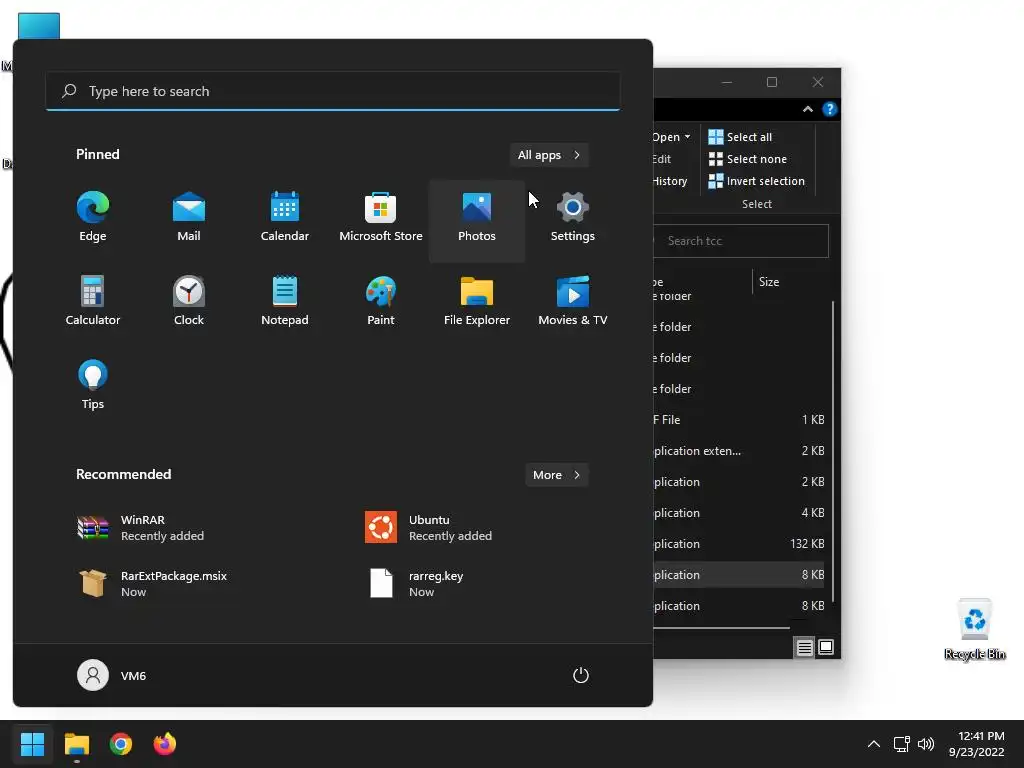Viewport: 1024px width, 768px height.
Task: Show hidden system tray icons
Action: tap(873, 744)
